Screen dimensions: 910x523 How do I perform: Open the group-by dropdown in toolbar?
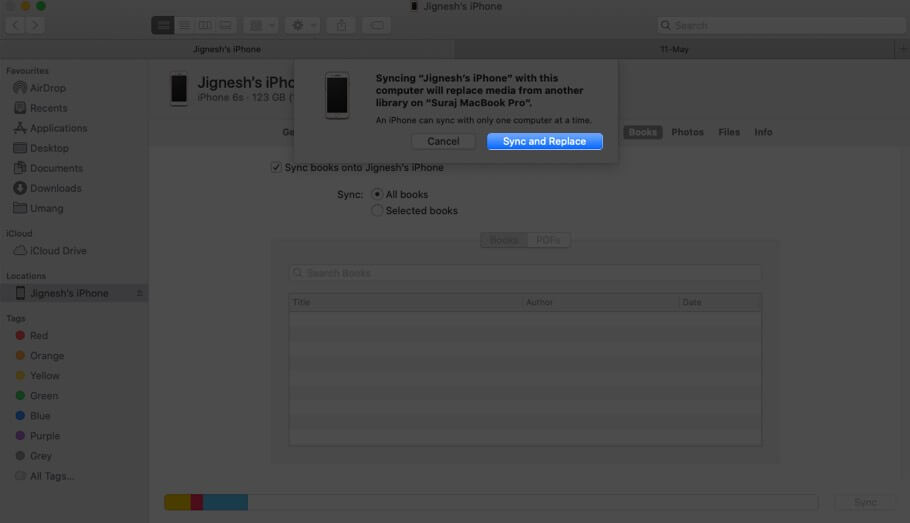click(261, 26)
